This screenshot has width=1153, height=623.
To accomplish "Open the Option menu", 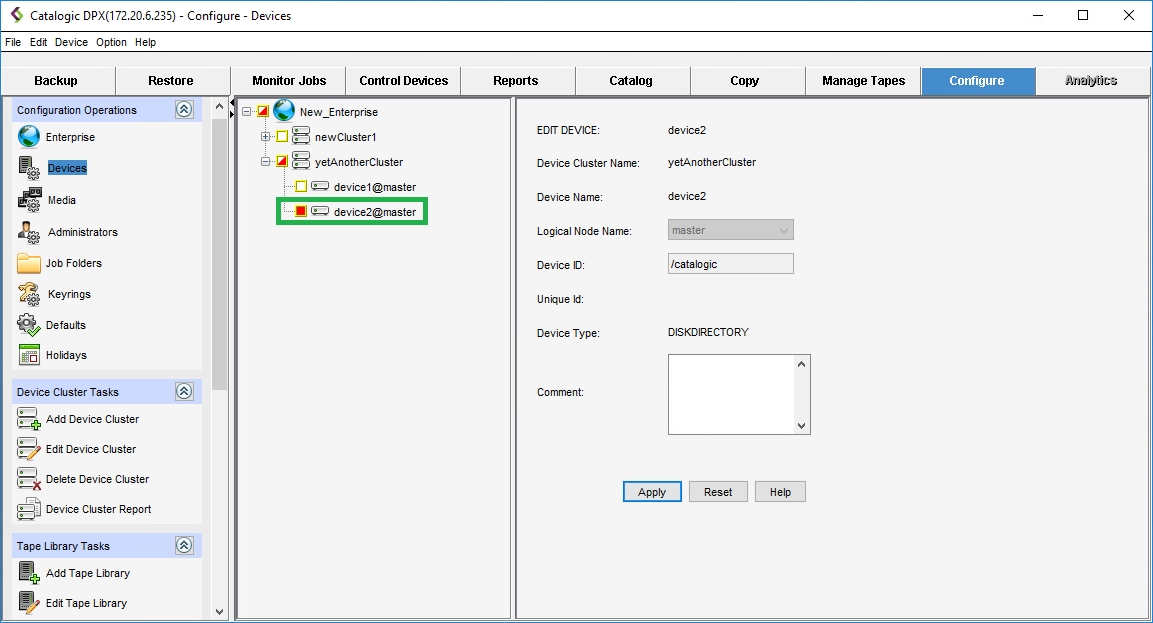I will click(x=111, y=42).
